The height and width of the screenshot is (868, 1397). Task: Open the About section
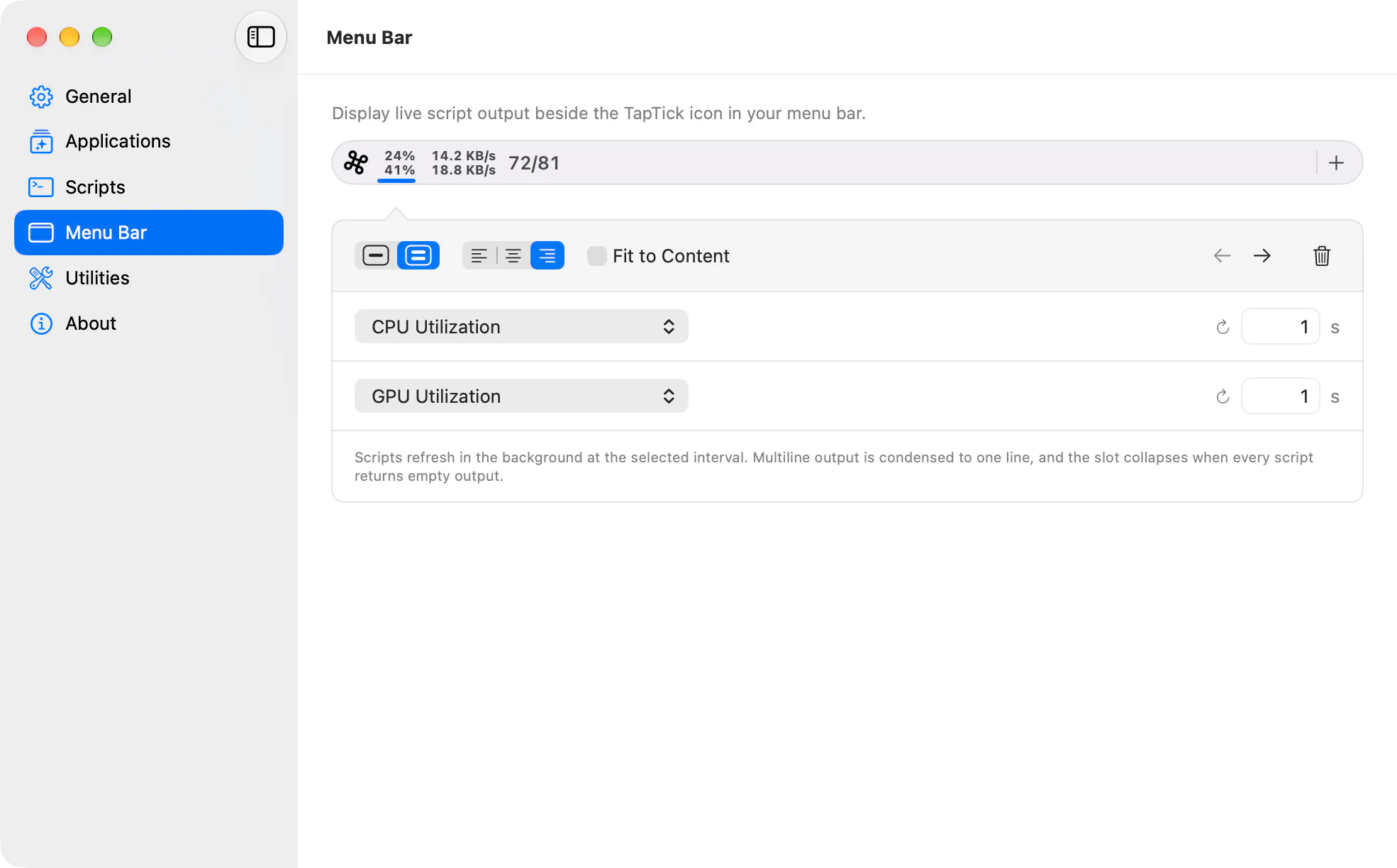149,323
